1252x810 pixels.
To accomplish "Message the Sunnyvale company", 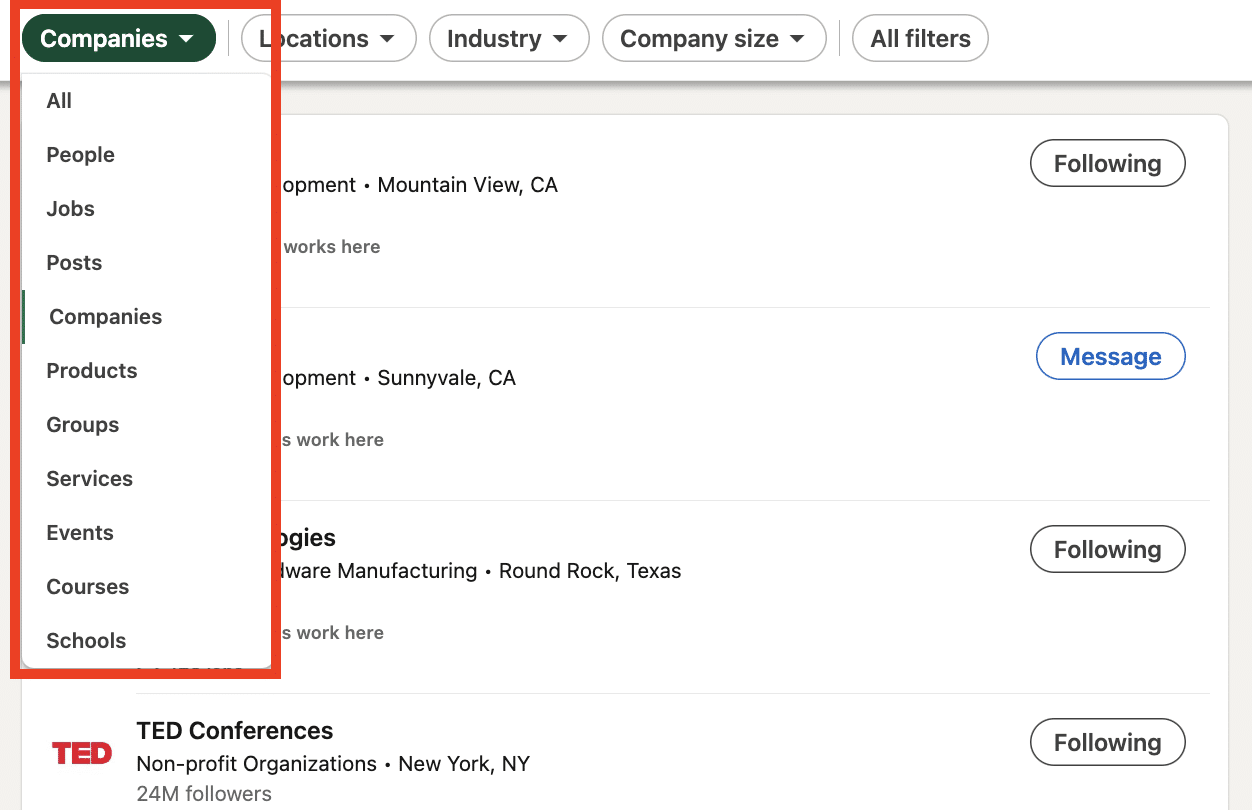I will point(1110,355).
